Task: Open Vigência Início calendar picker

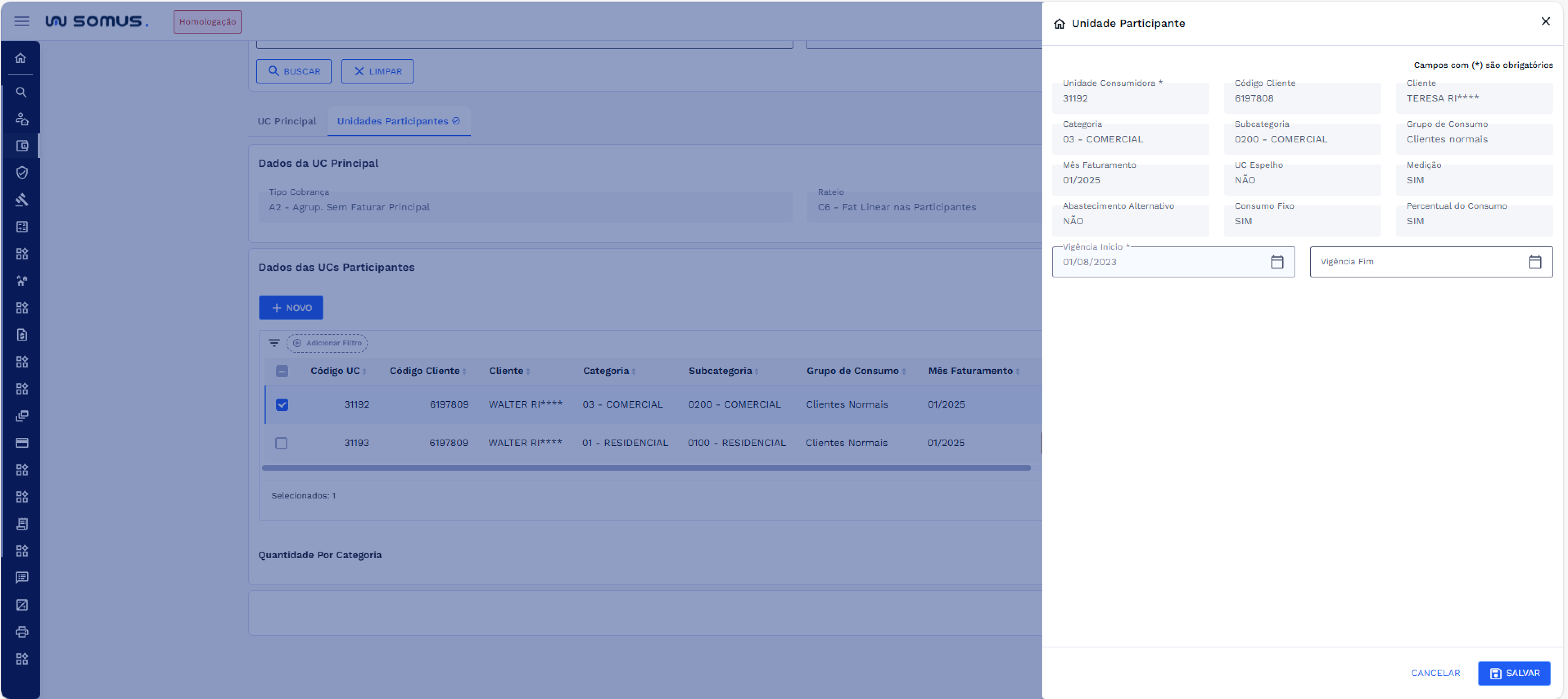Action: [x=1277, y=262]
